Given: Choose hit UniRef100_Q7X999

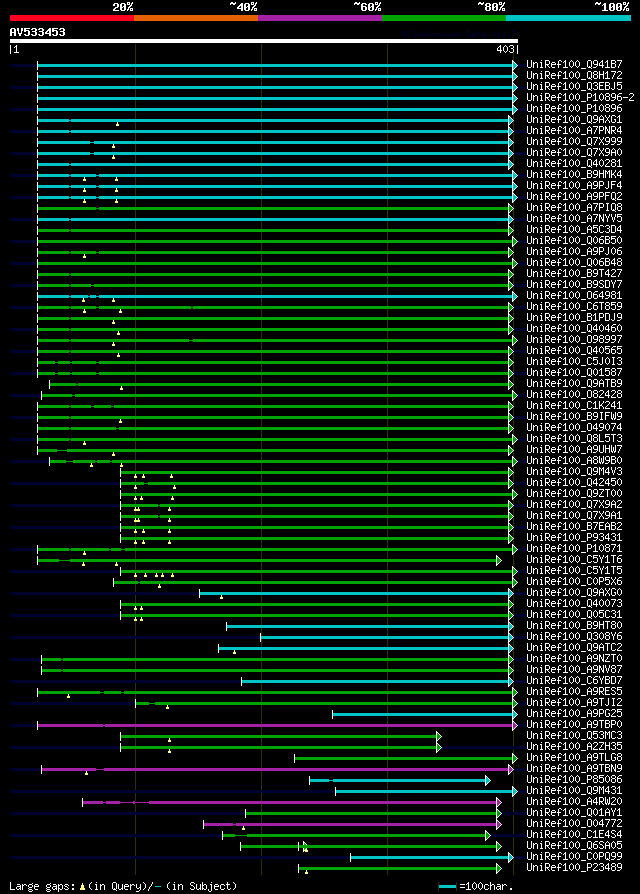Looking at the screenshot, I should 574,141.
